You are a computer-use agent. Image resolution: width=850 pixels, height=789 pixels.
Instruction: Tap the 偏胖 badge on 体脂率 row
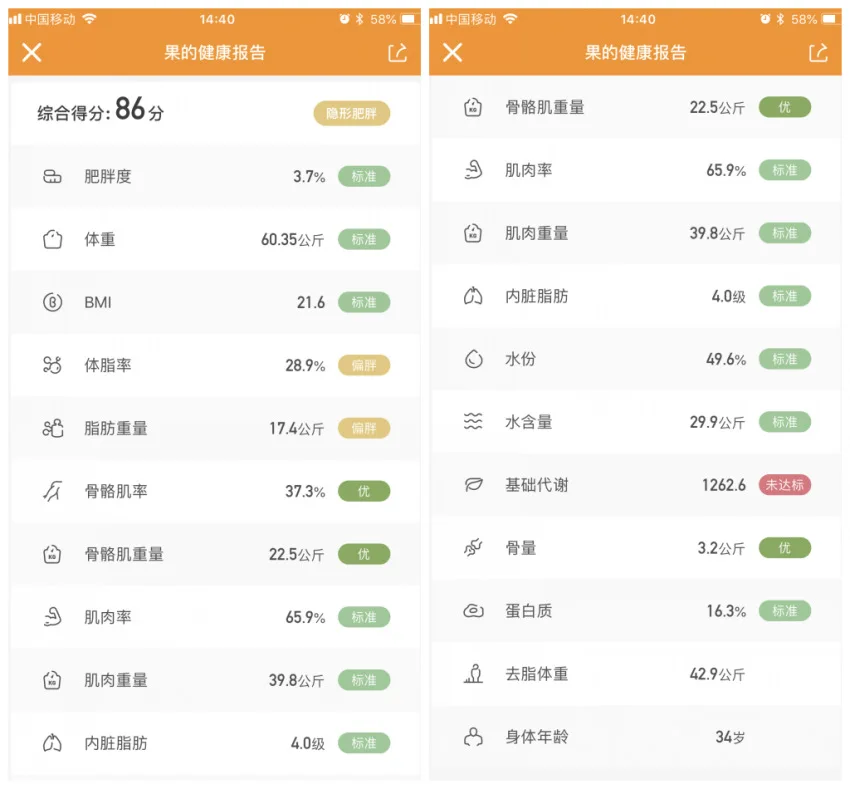tap(364, 365)
